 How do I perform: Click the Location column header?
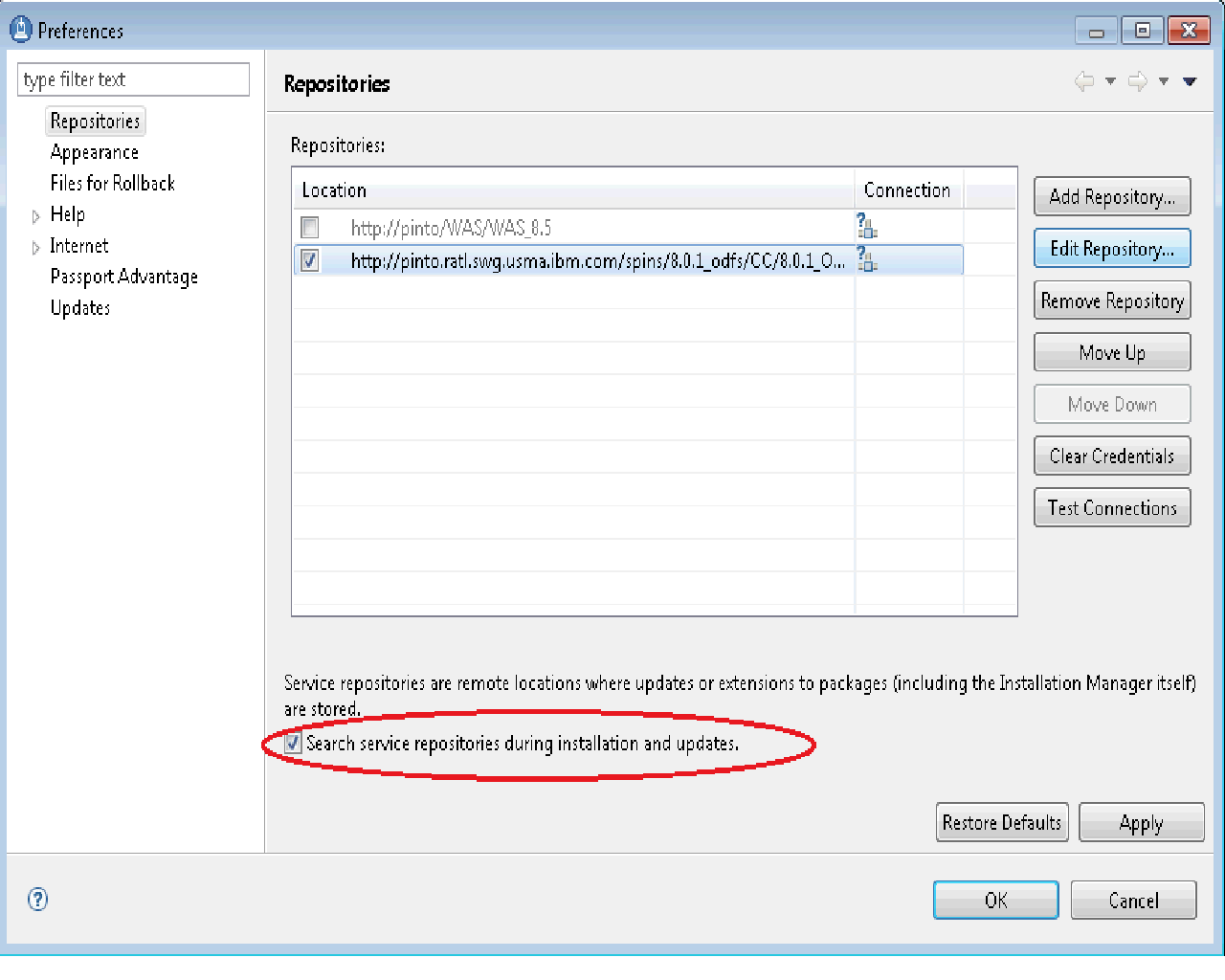573,189
